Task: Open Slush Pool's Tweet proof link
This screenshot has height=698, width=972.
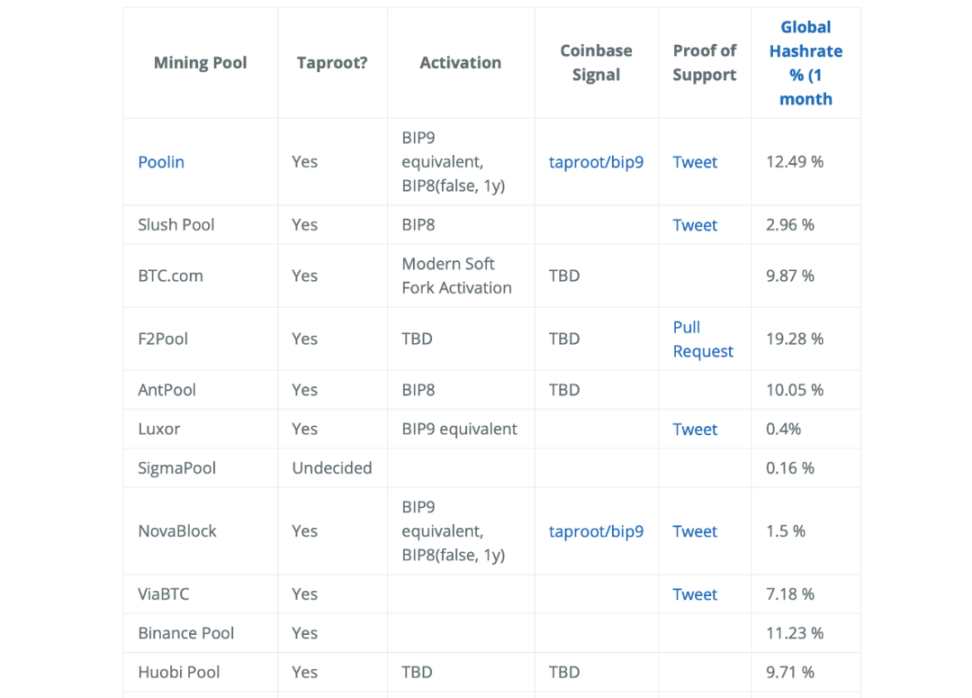Action: [x=695, y=225]
